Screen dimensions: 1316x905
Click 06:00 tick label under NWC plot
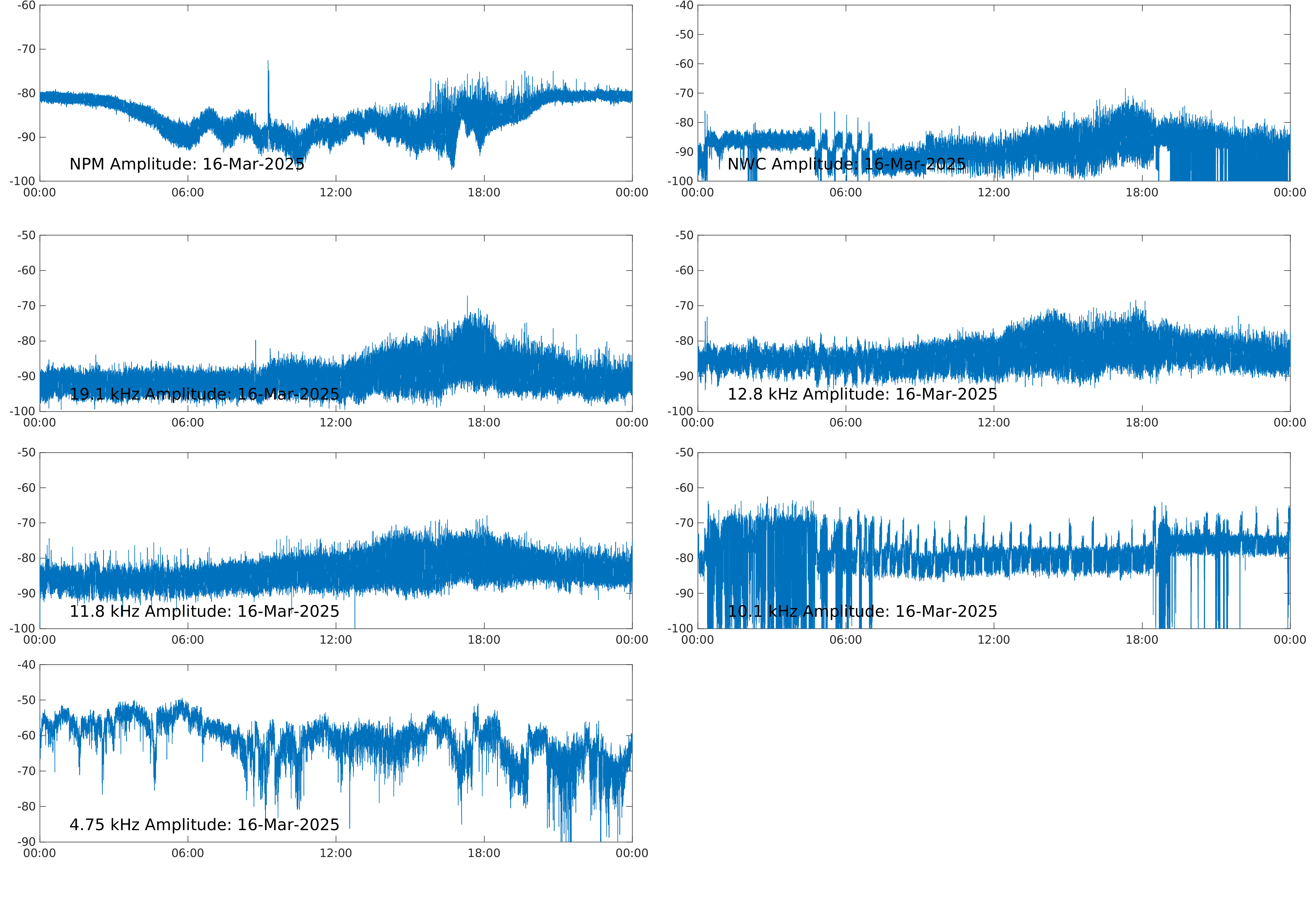click(x=846, y=193)
